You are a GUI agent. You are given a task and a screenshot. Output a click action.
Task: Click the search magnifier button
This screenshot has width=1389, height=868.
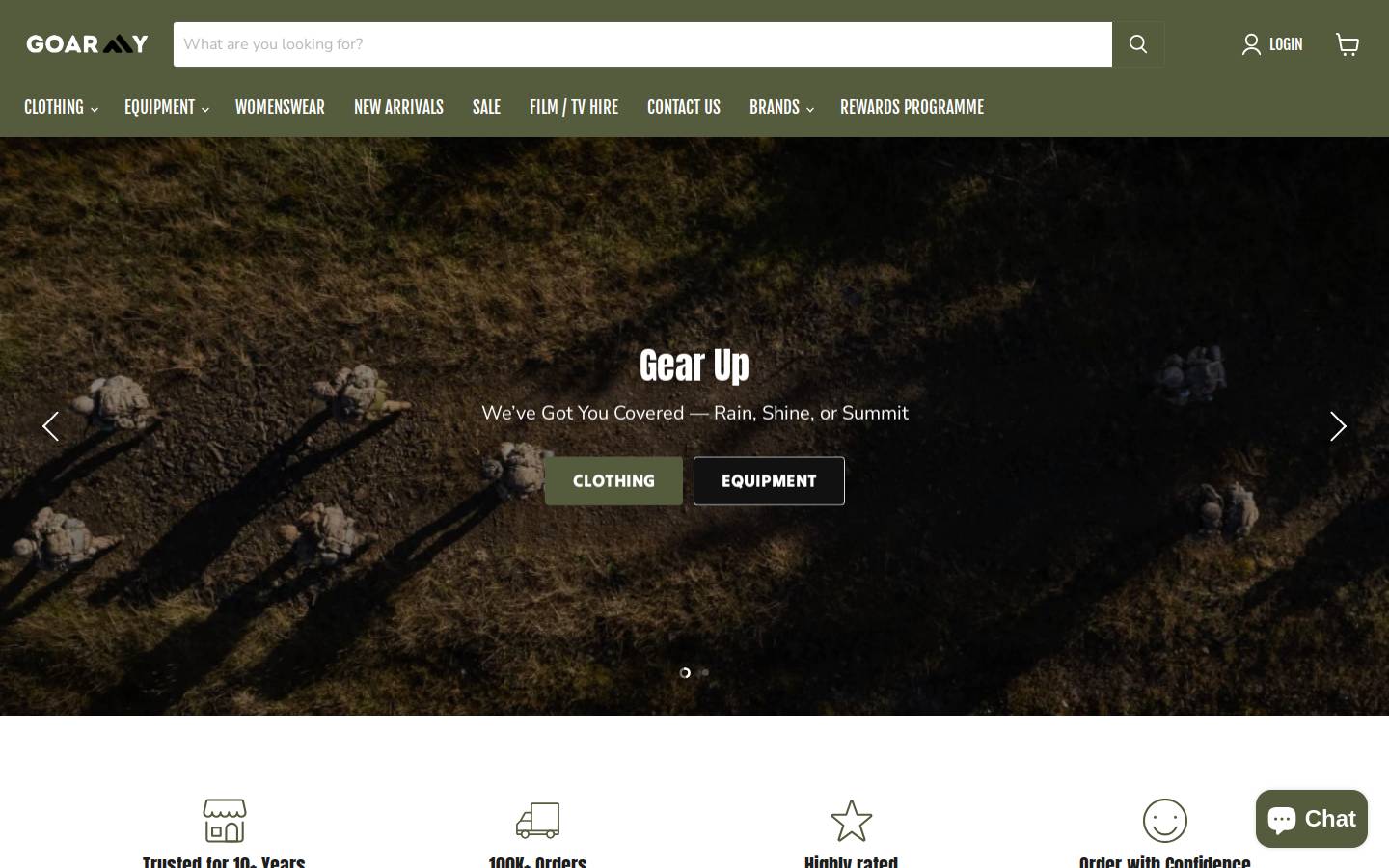tap(1138, 44)
